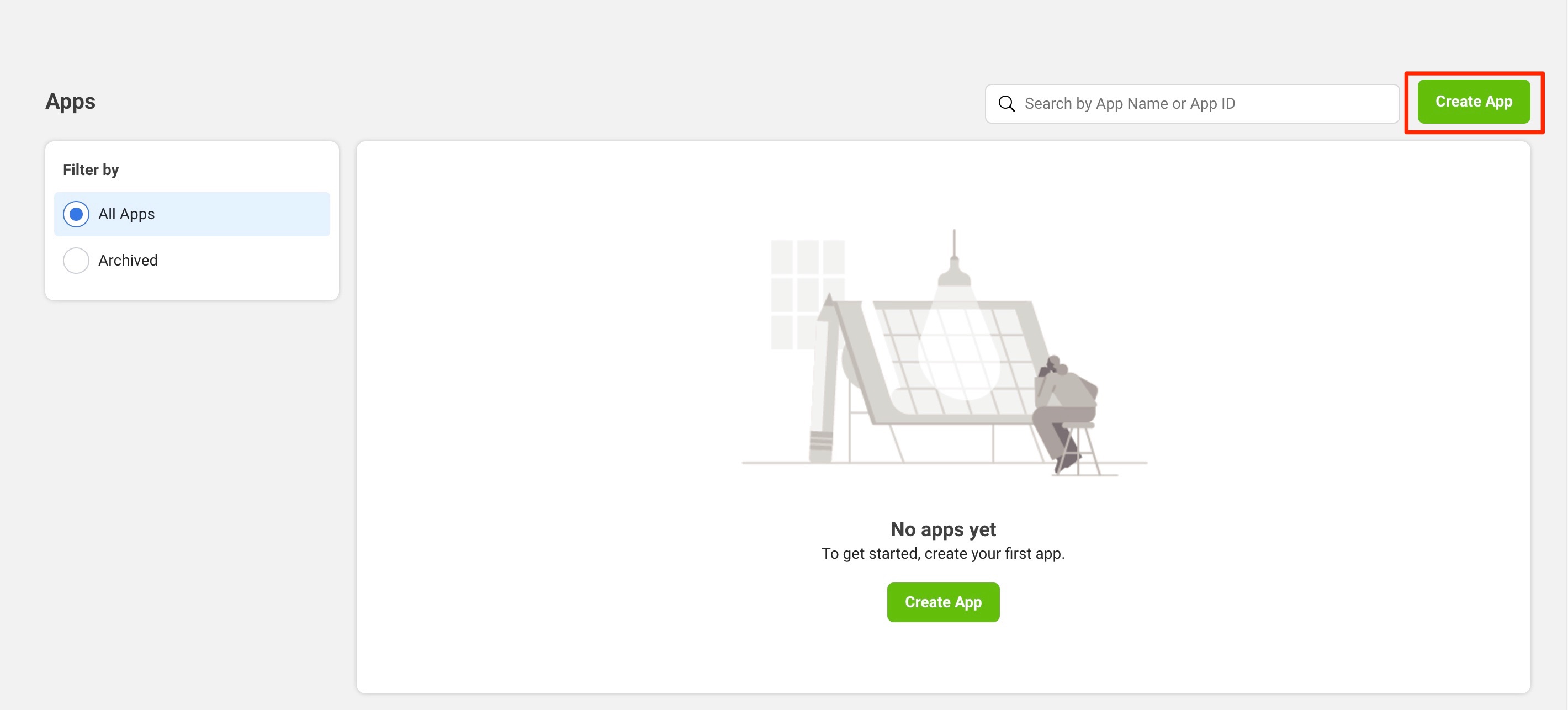Click the giant pencil in the illustration
1568x710 pixels.
pyautogui.click(x=825, y=378)
